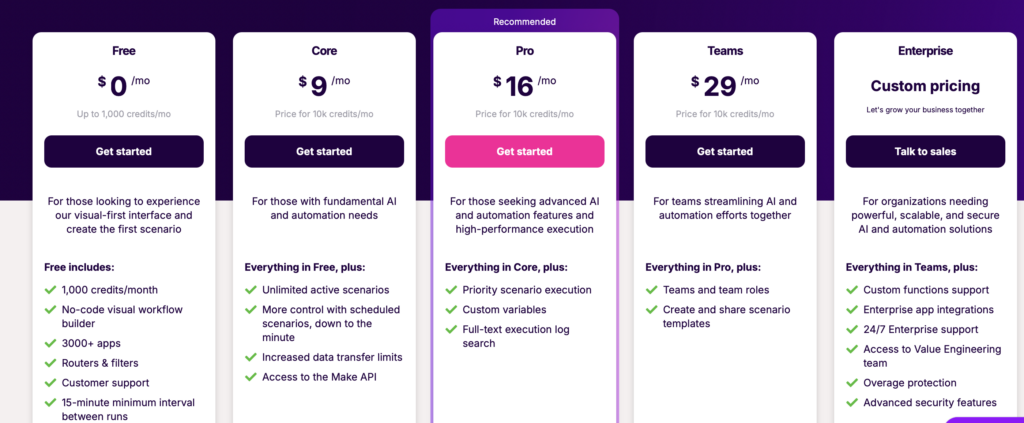Click the Talk to sales button

[925, 151]
